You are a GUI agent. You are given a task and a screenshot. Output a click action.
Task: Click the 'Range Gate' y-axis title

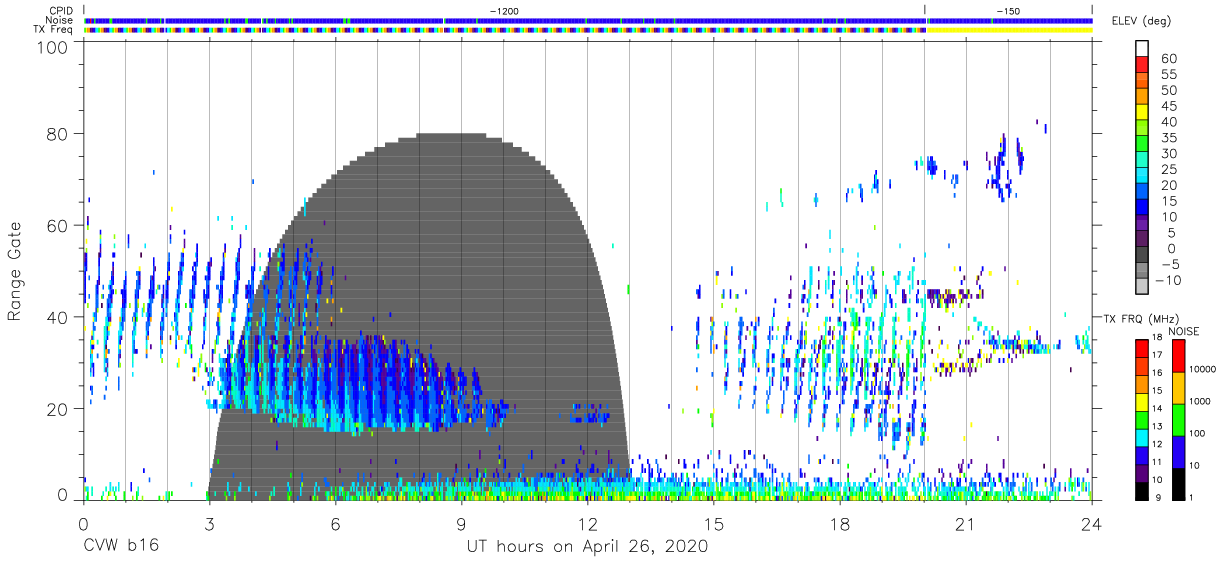coord(15,271)
